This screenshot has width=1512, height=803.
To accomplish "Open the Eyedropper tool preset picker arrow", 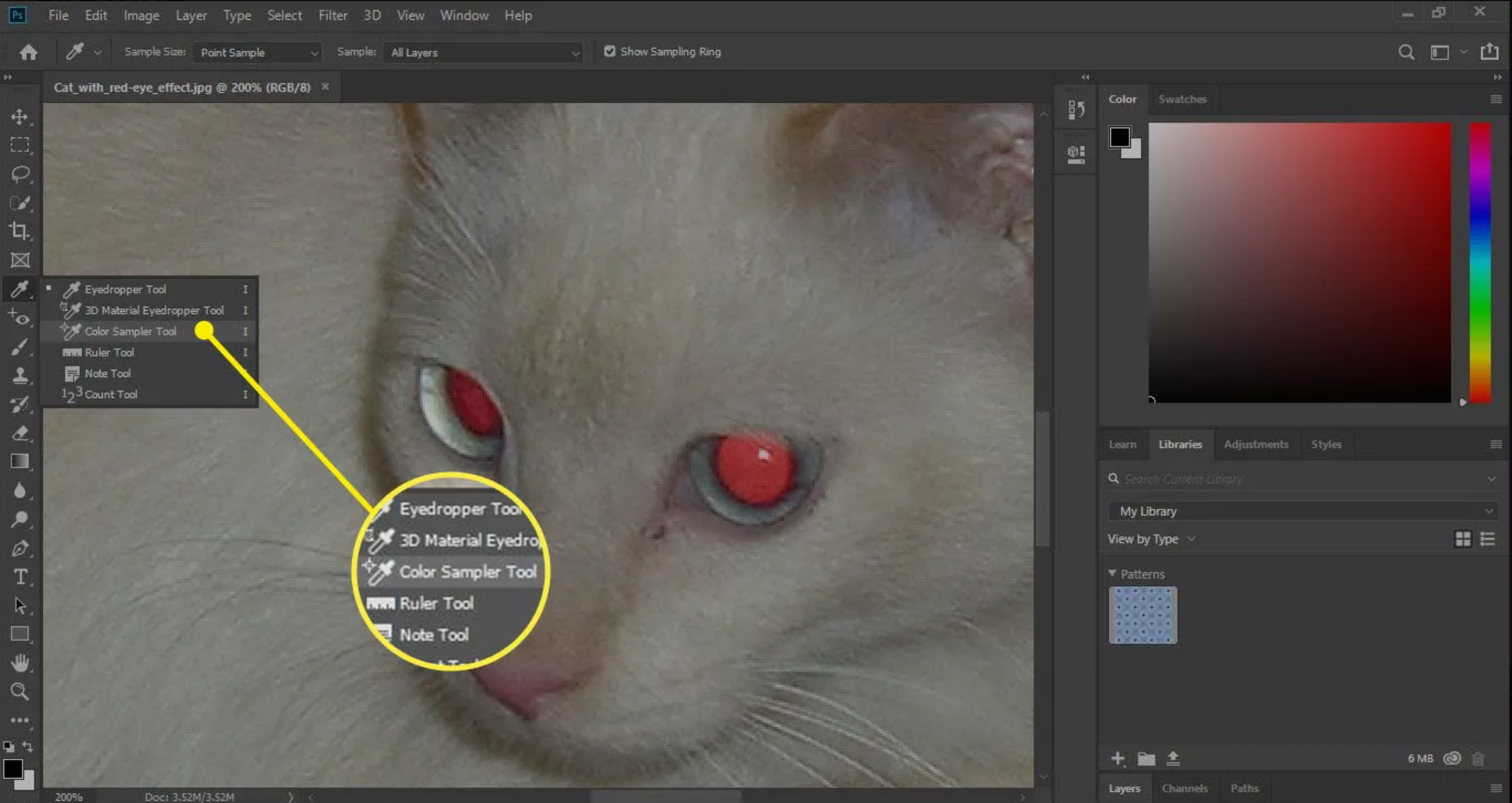I will 97,52.
